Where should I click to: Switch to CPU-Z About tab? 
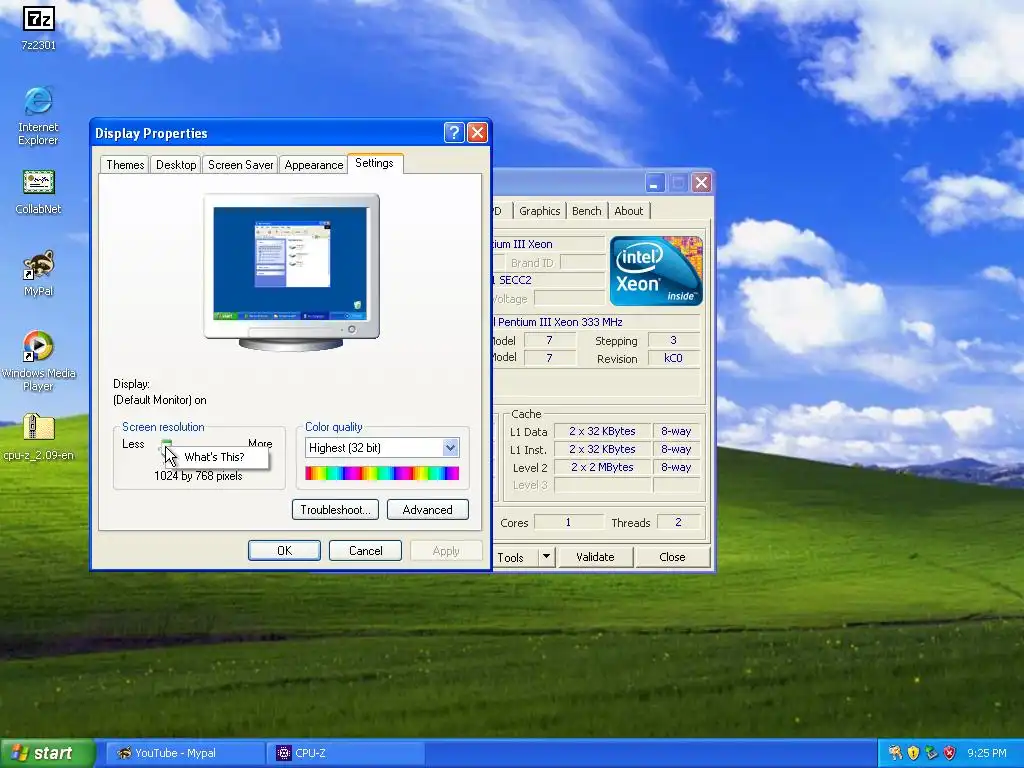(x=629, y=211)
